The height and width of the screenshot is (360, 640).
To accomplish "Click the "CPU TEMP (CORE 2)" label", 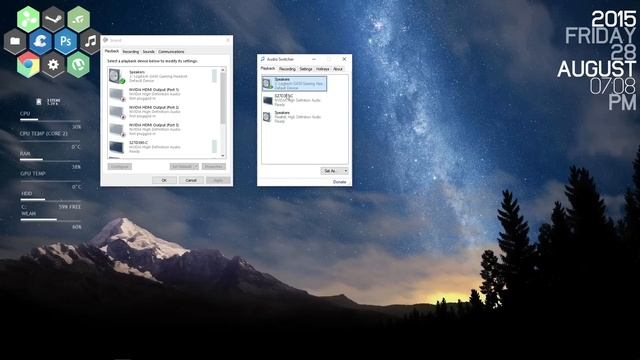I will click(x=44, y=133).
